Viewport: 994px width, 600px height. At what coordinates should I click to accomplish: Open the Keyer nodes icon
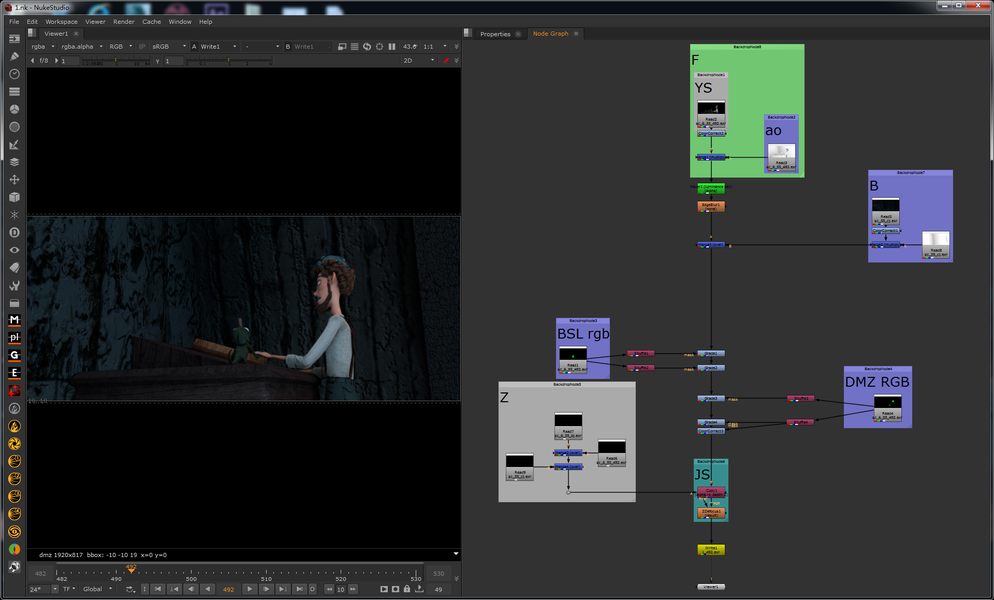coord(14,145)
